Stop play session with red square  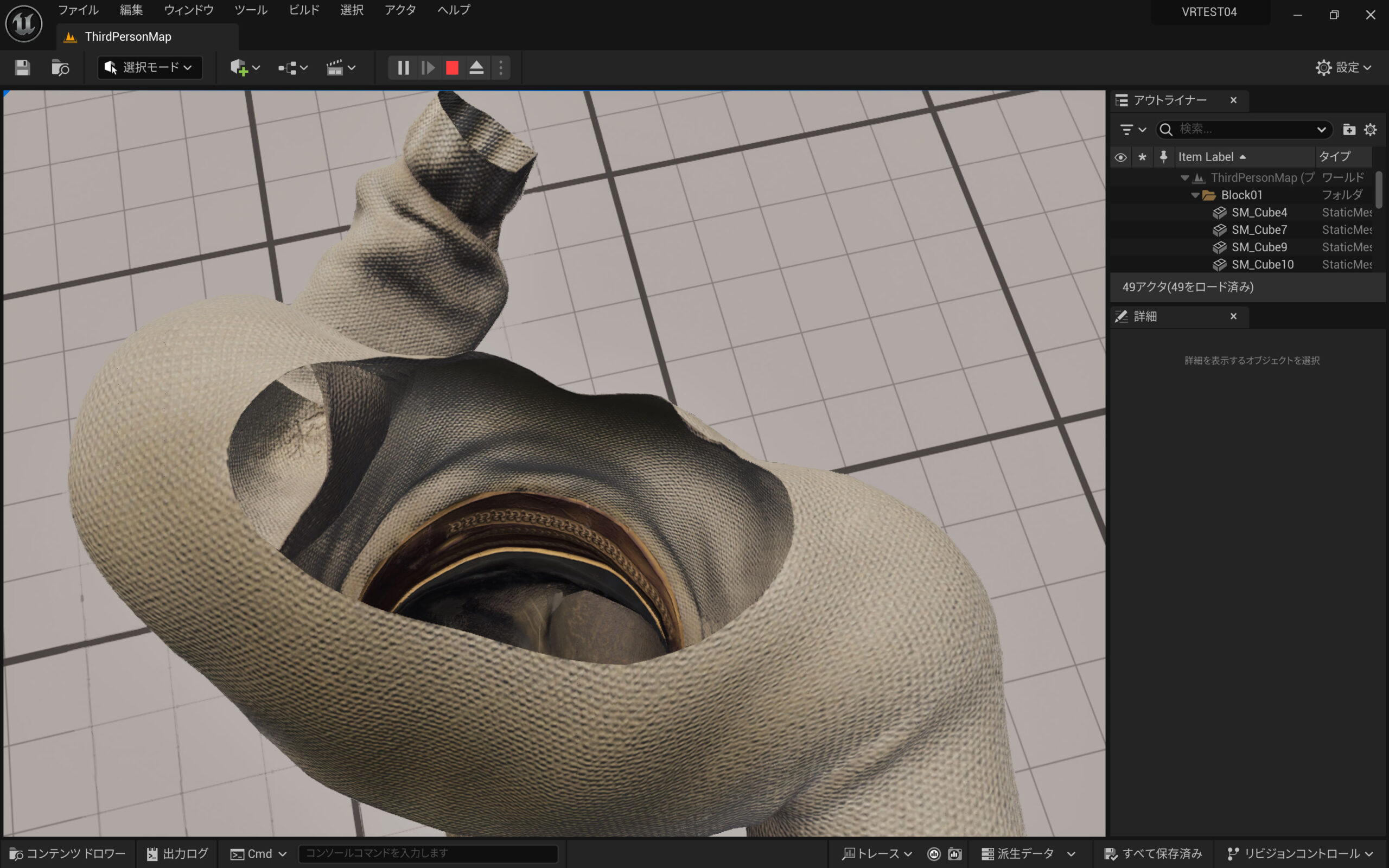(x=453, y=68)
